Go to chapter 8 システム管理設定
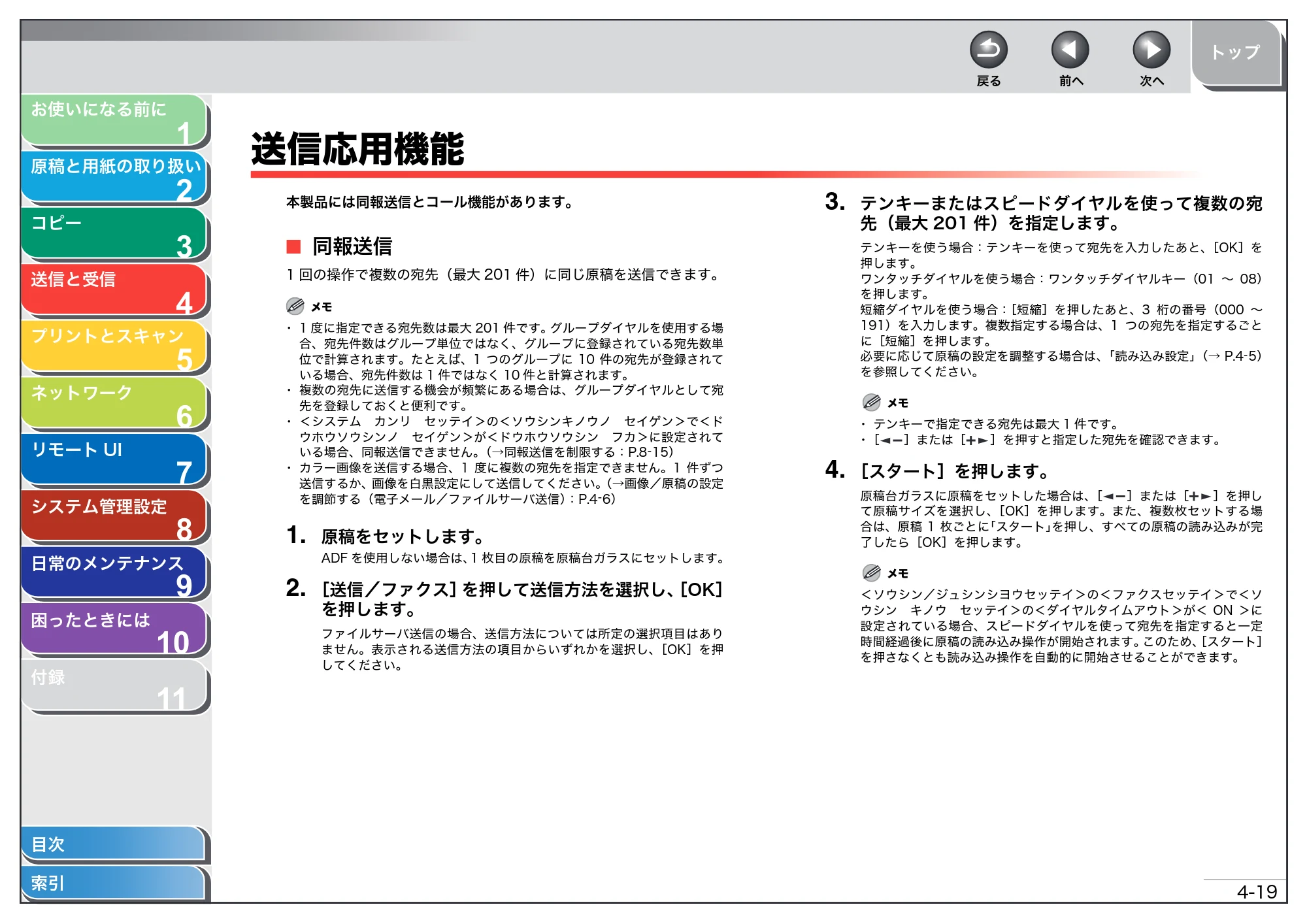This screenshot has height=924, width=1307. pyautogui.click(x=114, y=517)
